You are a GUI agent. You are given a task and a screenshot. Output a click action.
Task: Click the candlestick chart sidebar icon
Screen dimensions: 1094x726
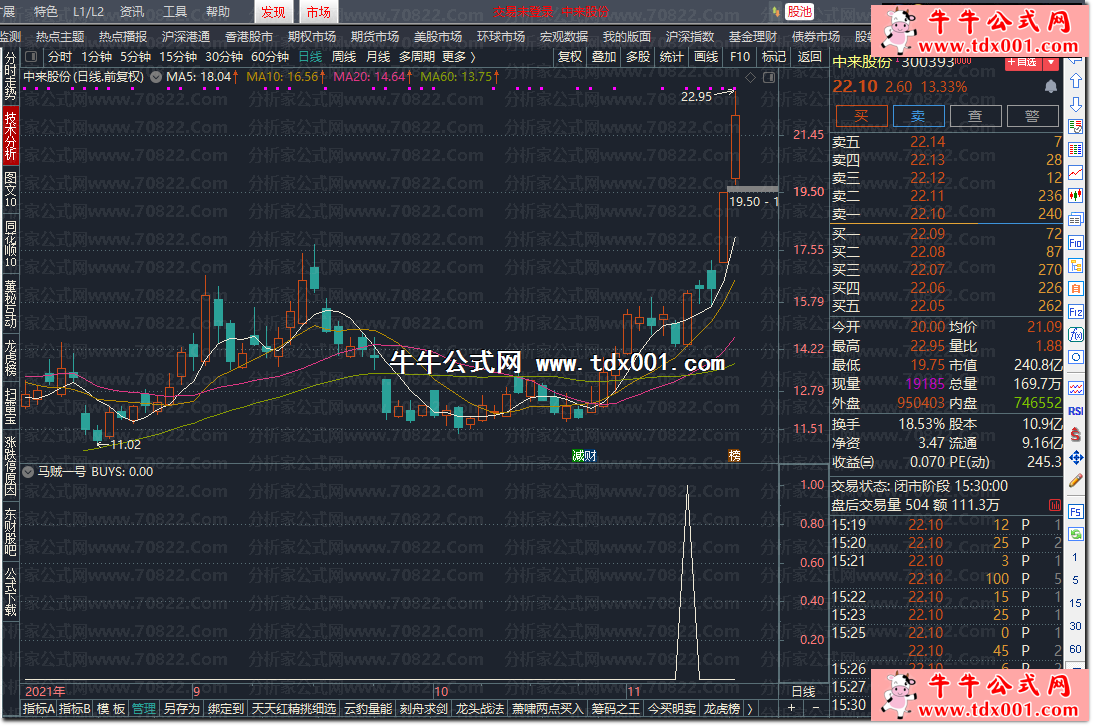1076,195
